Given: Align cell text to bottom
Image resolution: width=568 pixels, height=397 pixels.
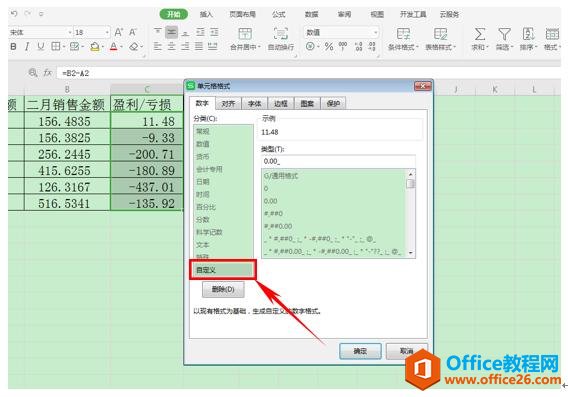Looking at the screenshot, I should [185, 32].
